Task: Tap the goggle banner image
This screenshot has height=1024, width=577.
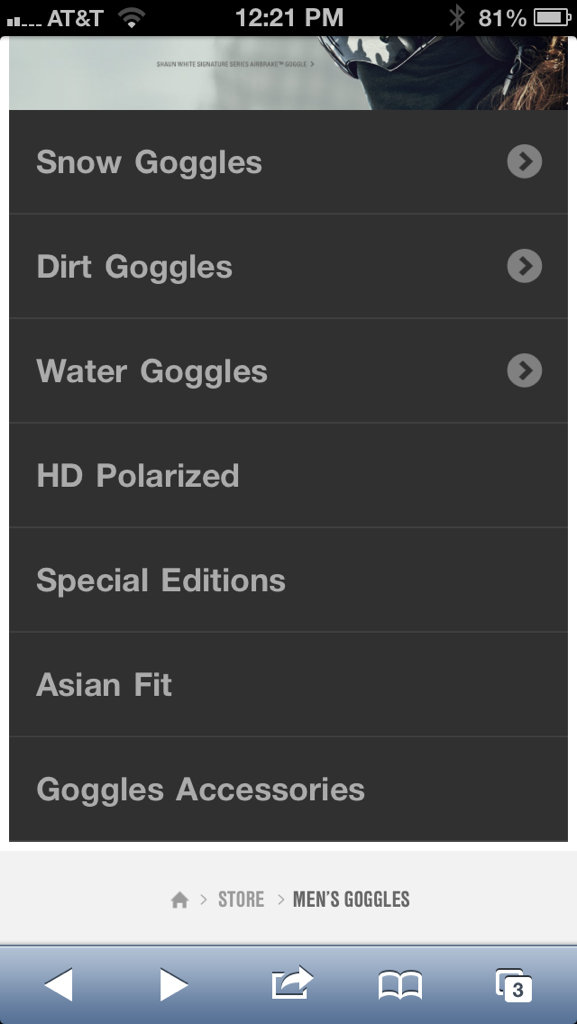Action: 288,73
